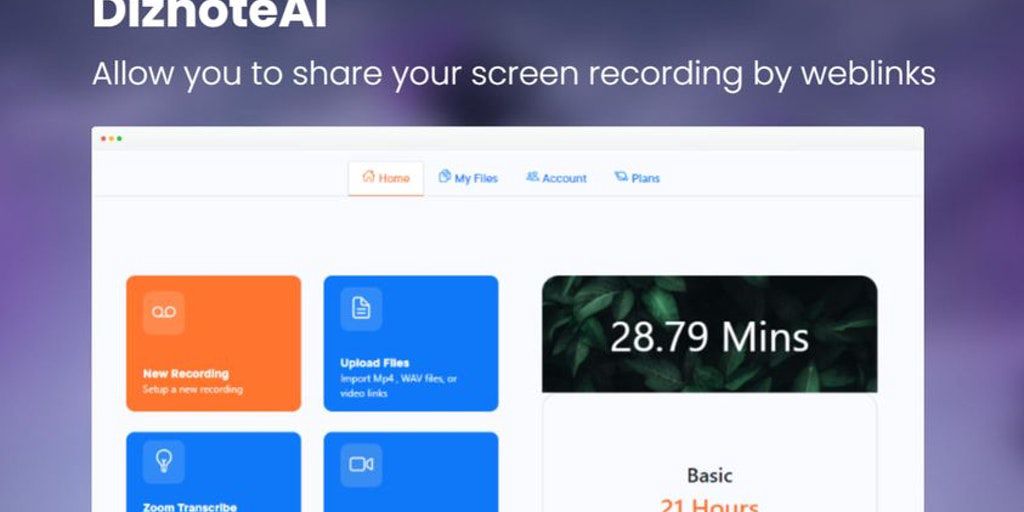Open the My Files tab label

pos(476,178)
